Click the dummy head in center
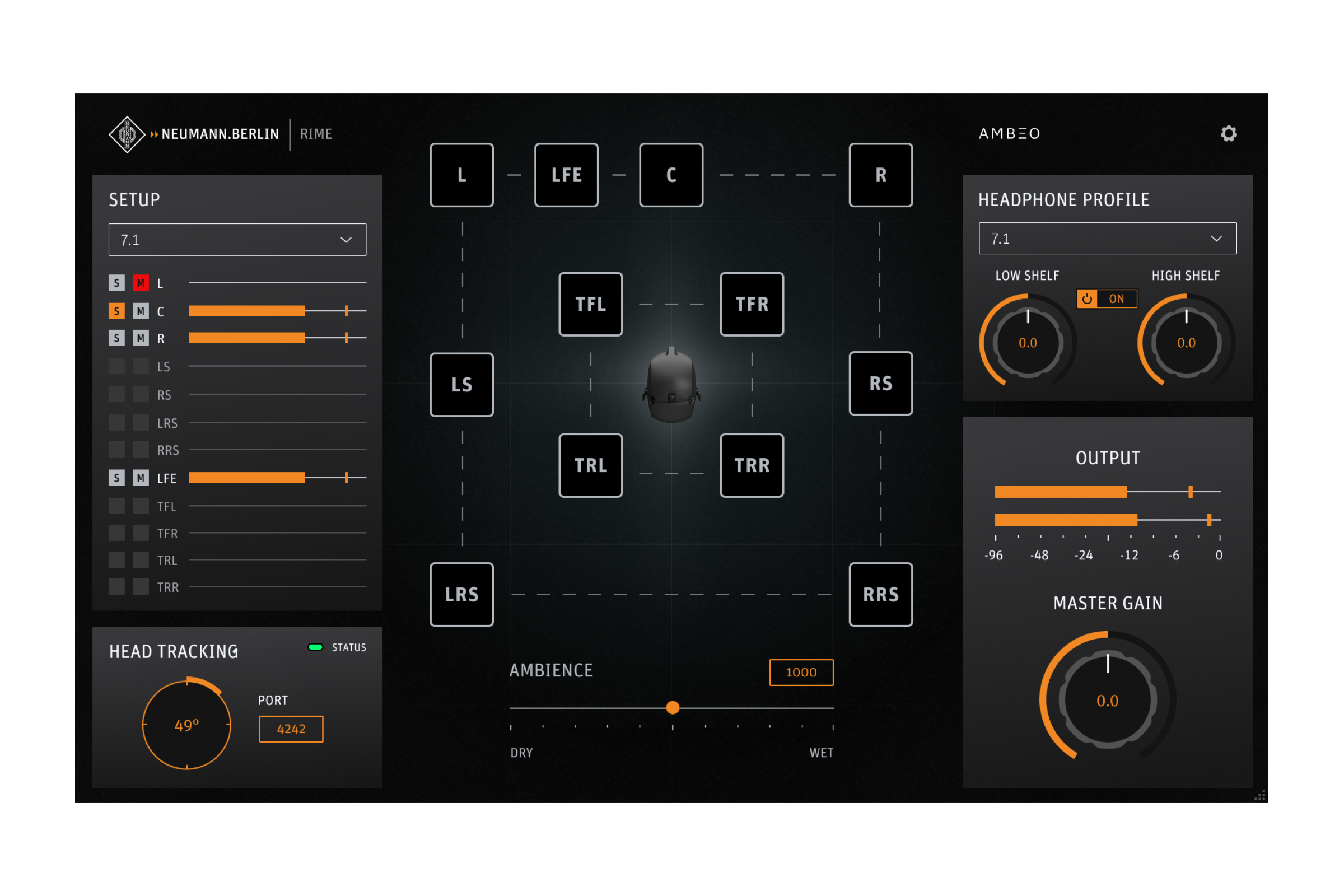The image size is (1344, 896). (671, 385)
